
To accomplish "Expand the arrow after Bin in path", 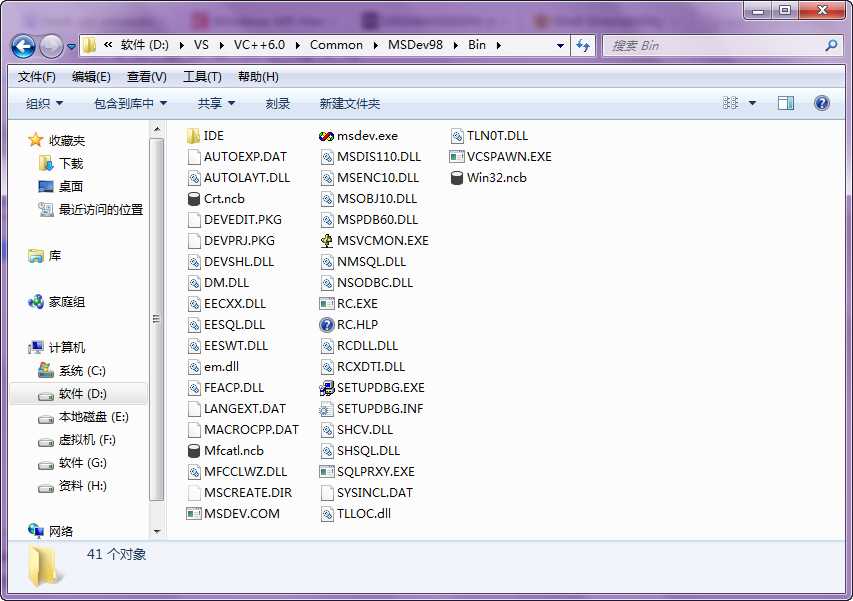I will [498, 46].
